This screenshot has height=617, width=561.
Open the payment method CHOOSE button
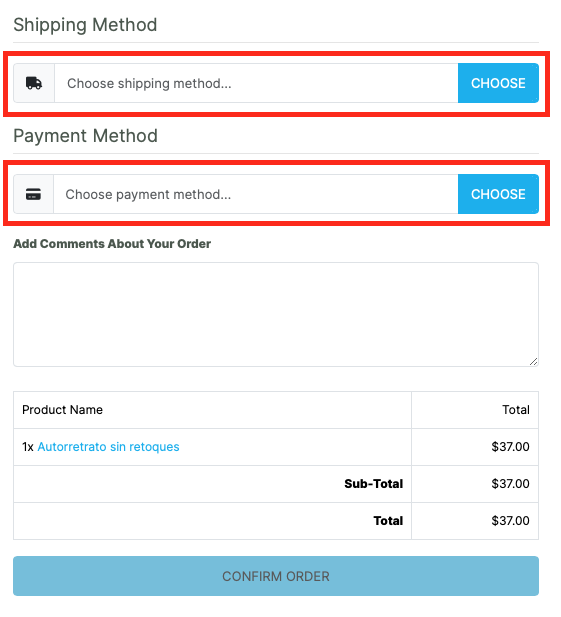(x=498, y=194)
